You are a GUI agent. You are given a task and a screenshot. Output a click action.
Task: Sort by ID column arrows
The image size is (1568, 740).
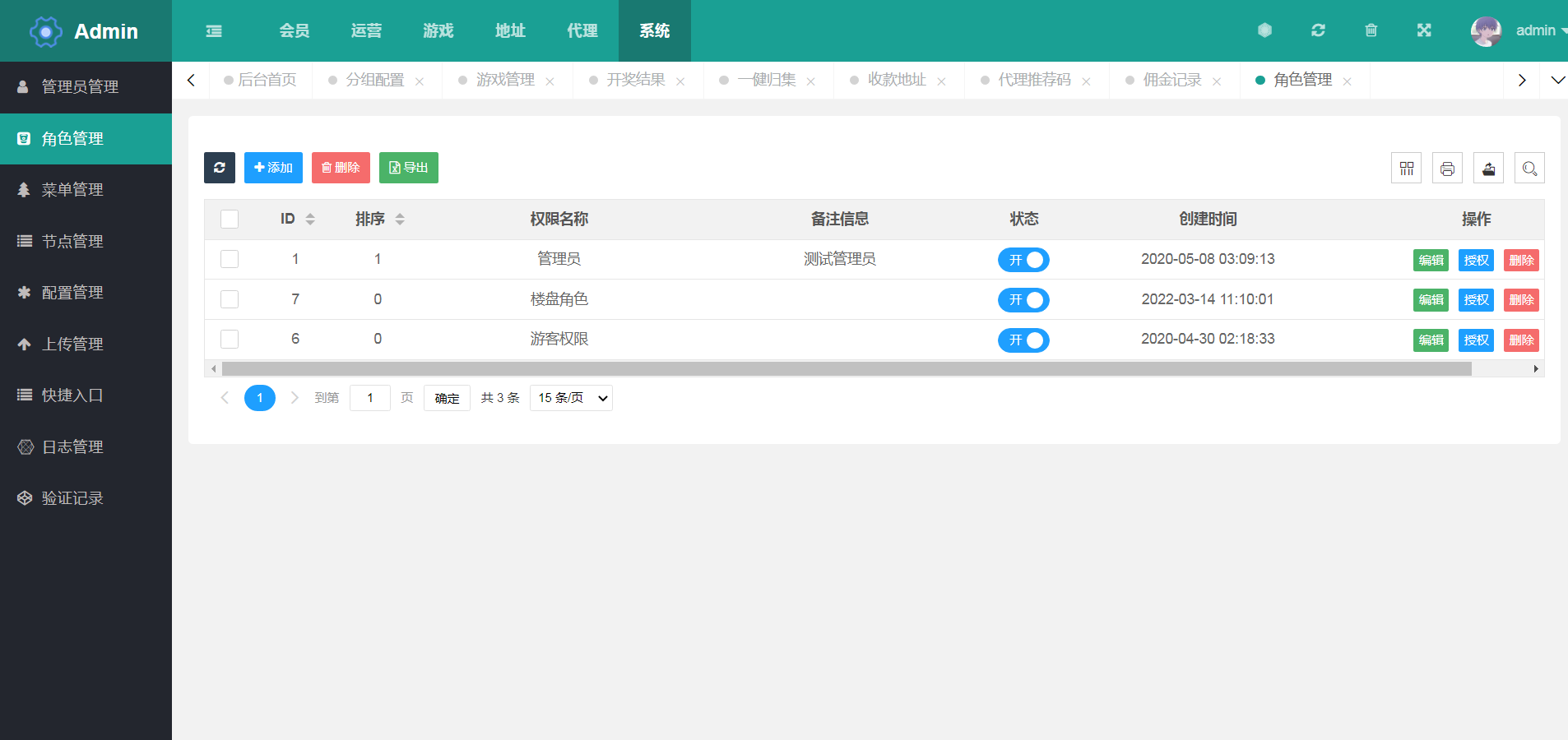pyautogui.click(x=310, y=219)
